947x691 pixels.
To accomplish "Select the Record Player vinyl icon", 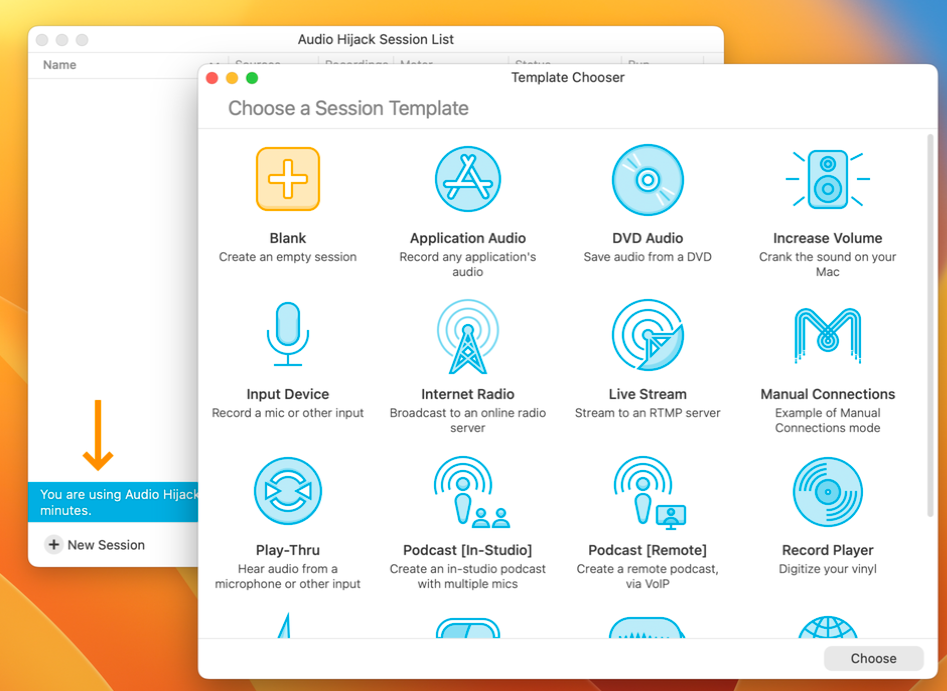I will (x=827, y=492).
